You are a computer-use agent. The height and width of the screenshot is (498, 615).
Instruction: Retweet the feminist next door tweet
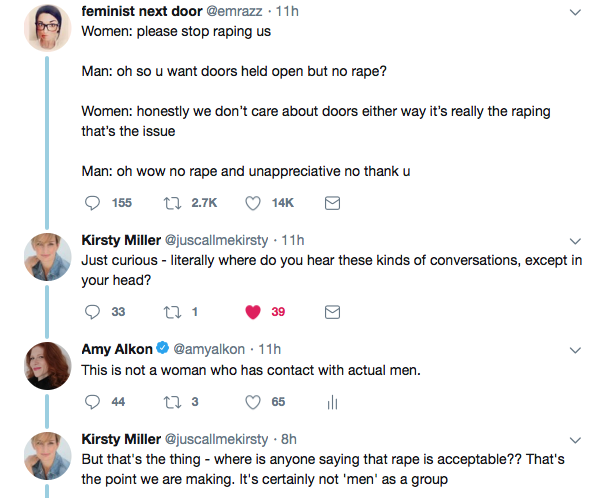[x=171, y=203]
